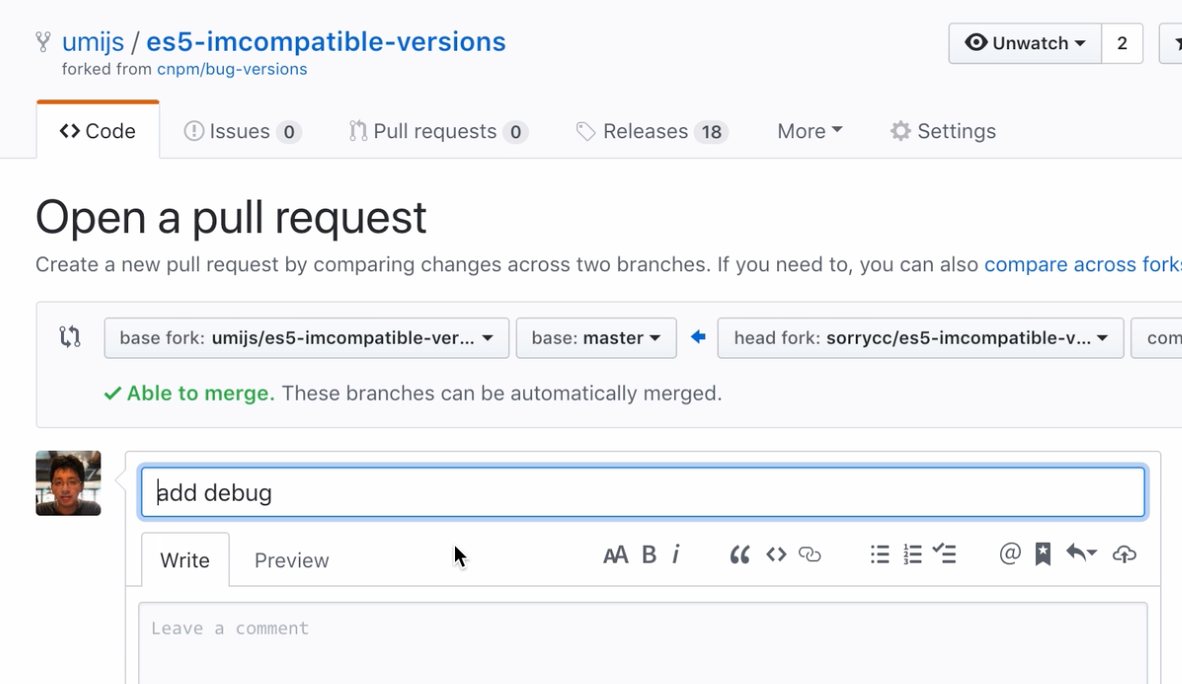Open the base fork dropdown
This screenshot has width=1182, height=684.
[306, 338]
